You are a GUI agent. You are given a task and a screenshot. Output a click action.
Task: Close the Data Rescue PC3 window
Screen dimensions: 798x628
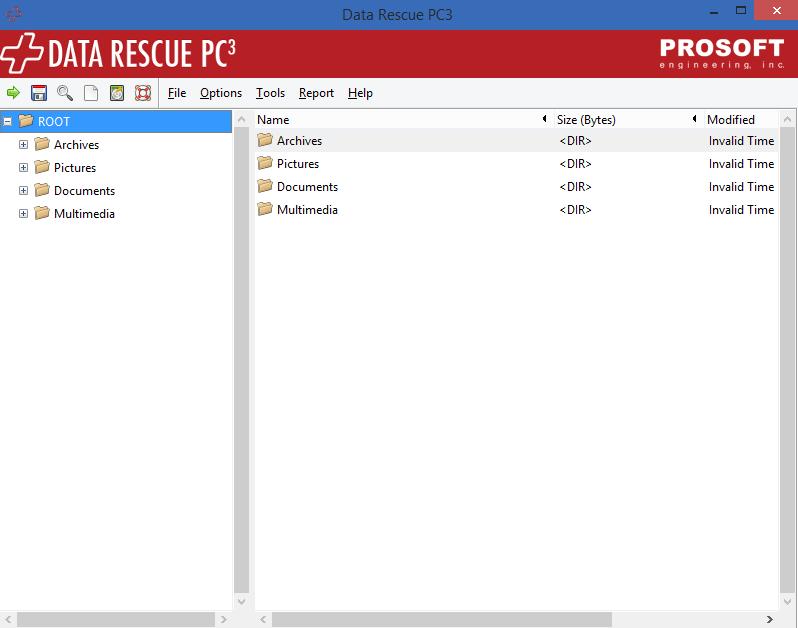pyautogui.click(x=776, y=10)
